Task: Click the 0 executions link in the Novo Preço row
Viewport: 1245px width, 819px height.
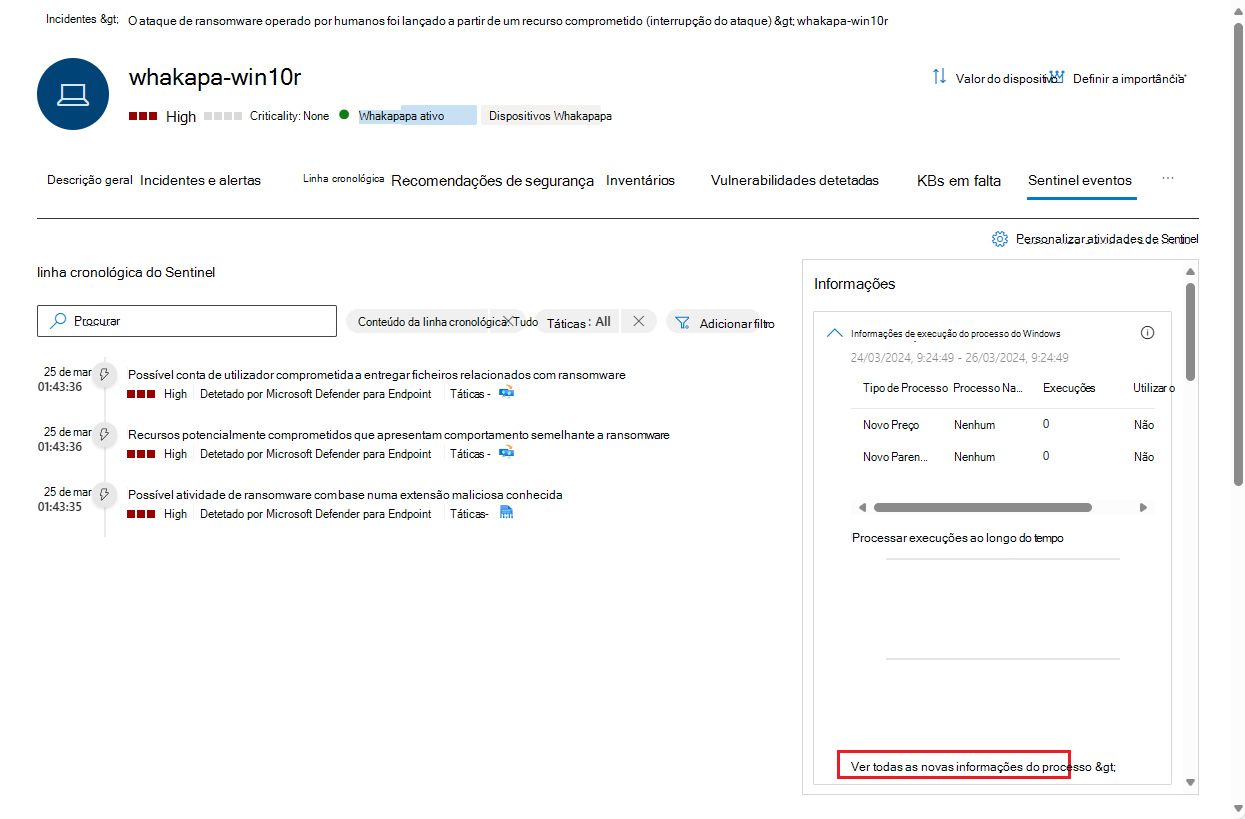Action: (1046, 424)
